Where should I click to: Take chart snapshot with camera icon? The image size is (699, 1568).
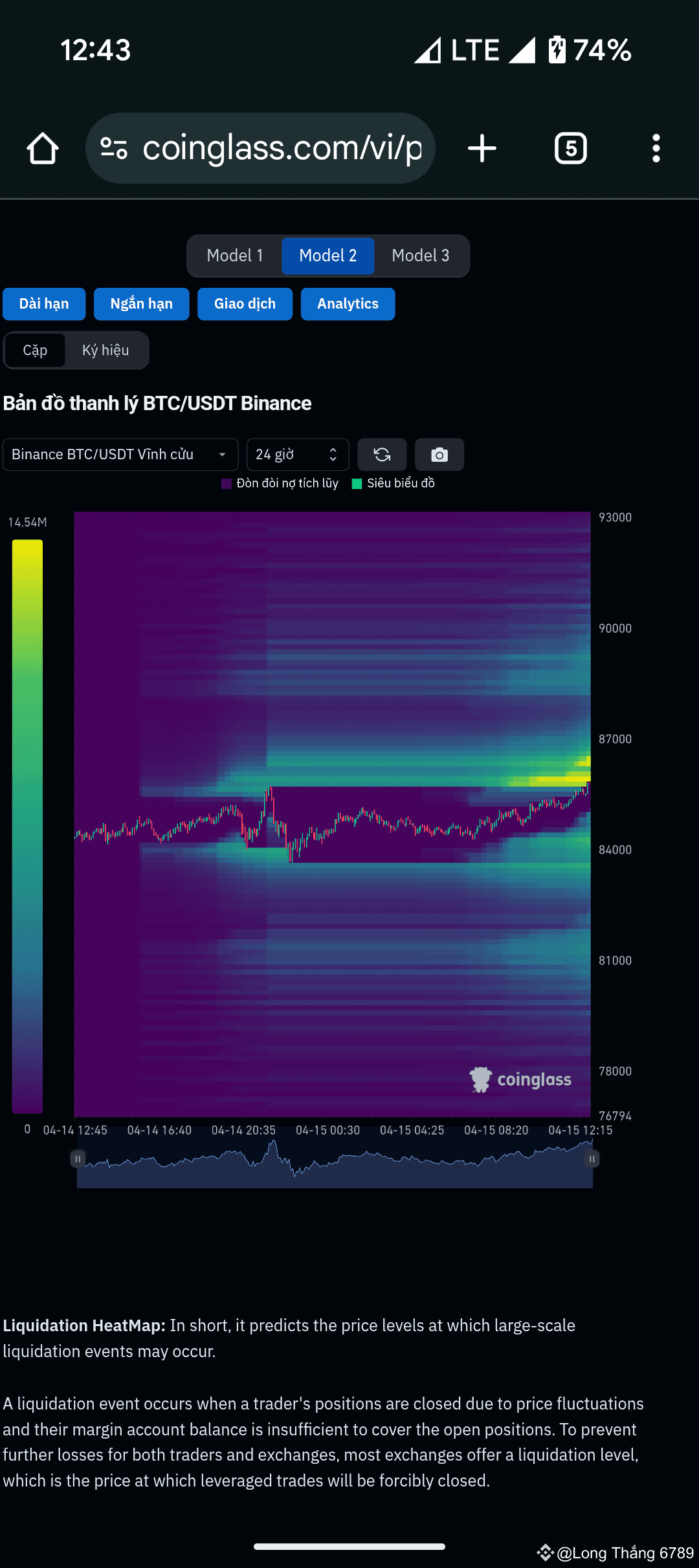(439, 455)
